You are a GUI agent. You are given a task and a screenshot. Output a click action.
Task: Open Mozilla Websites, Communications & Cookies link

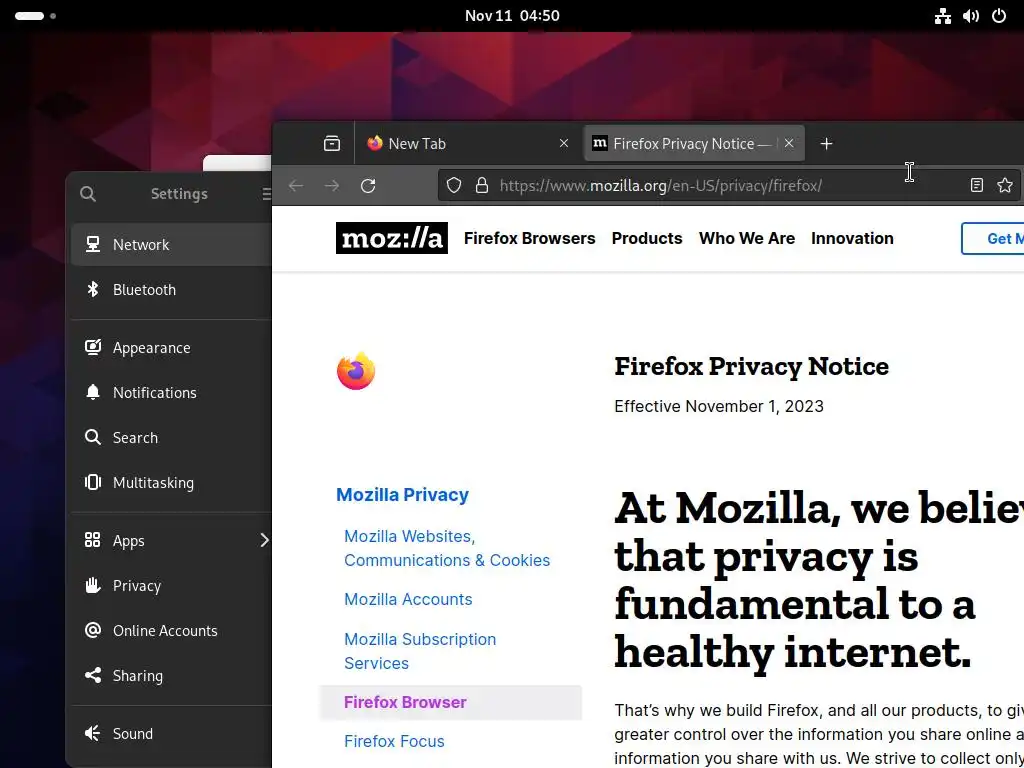(447, 548)
